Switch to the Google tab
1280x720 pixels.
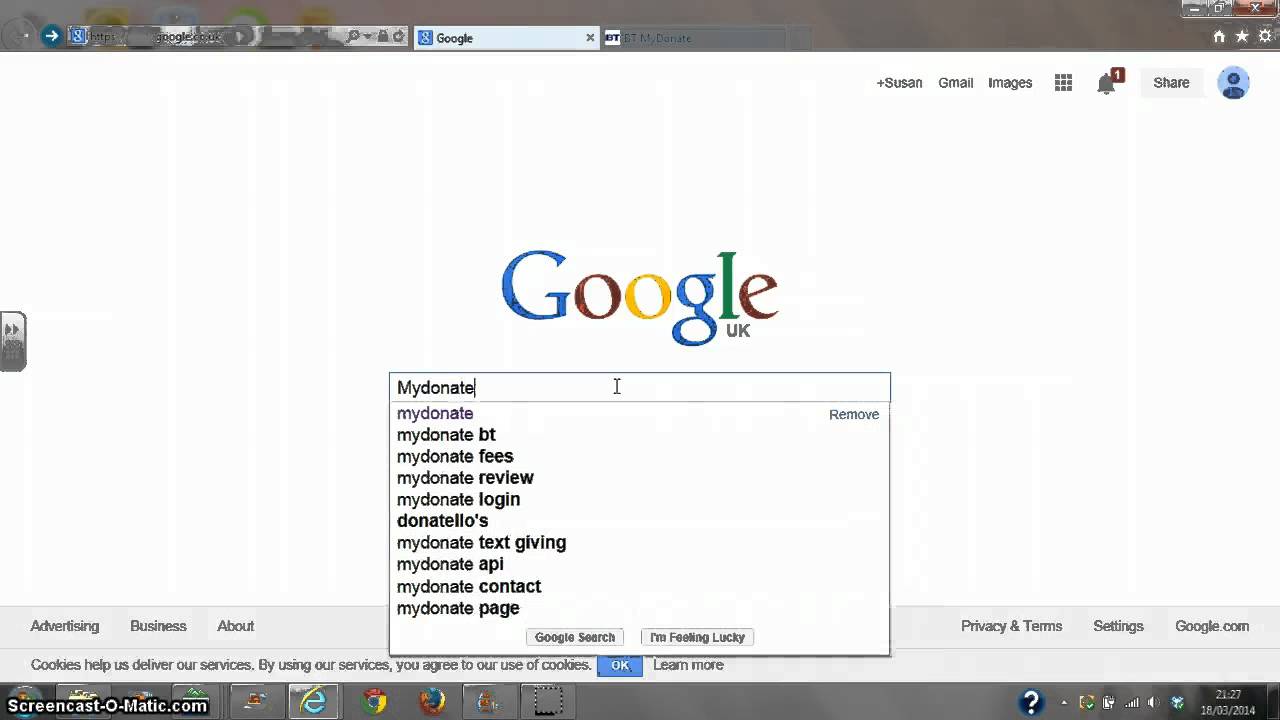[506, 38]
